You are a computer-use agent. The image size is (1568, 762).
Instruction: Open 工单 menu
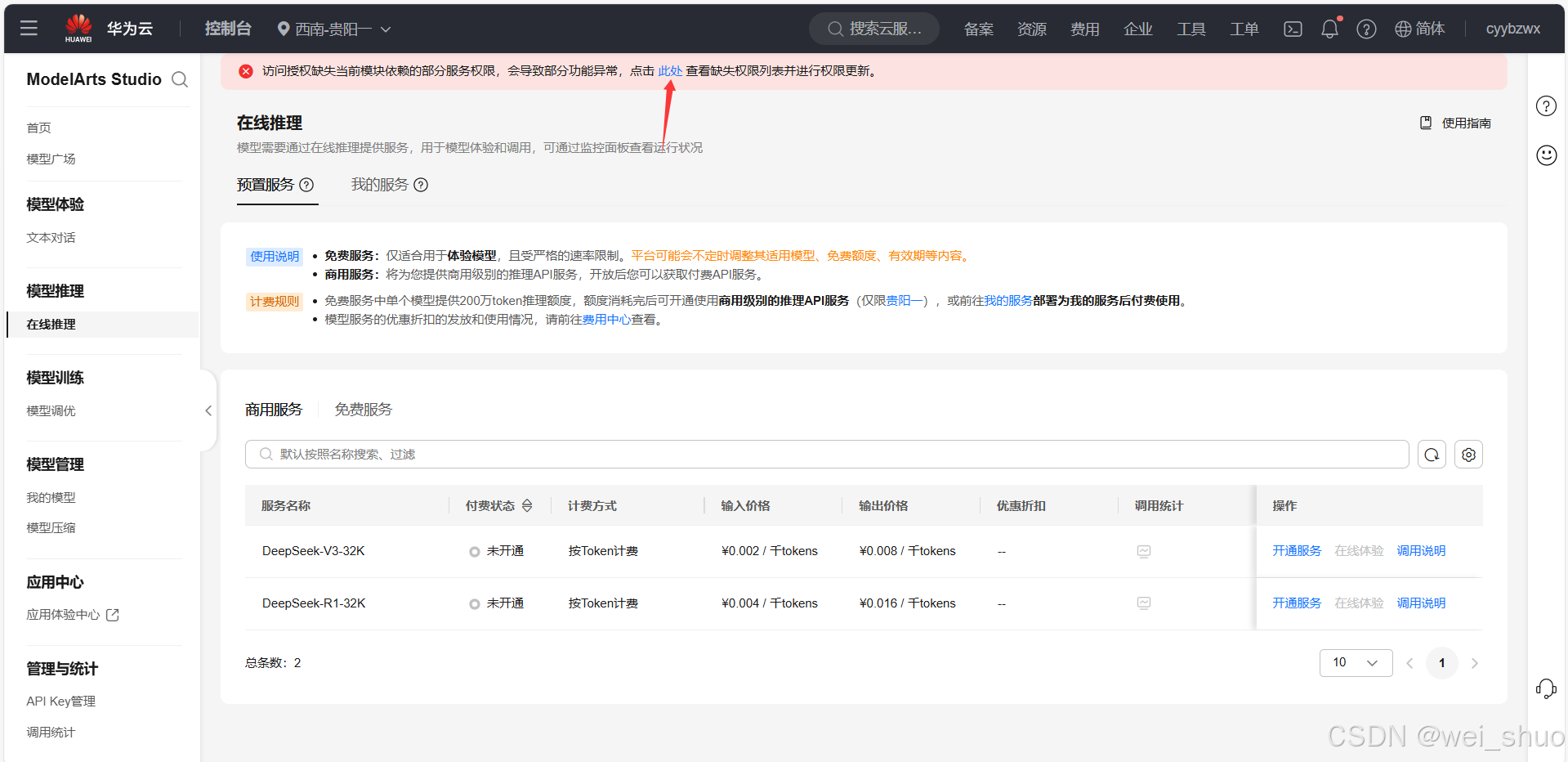1244,29
